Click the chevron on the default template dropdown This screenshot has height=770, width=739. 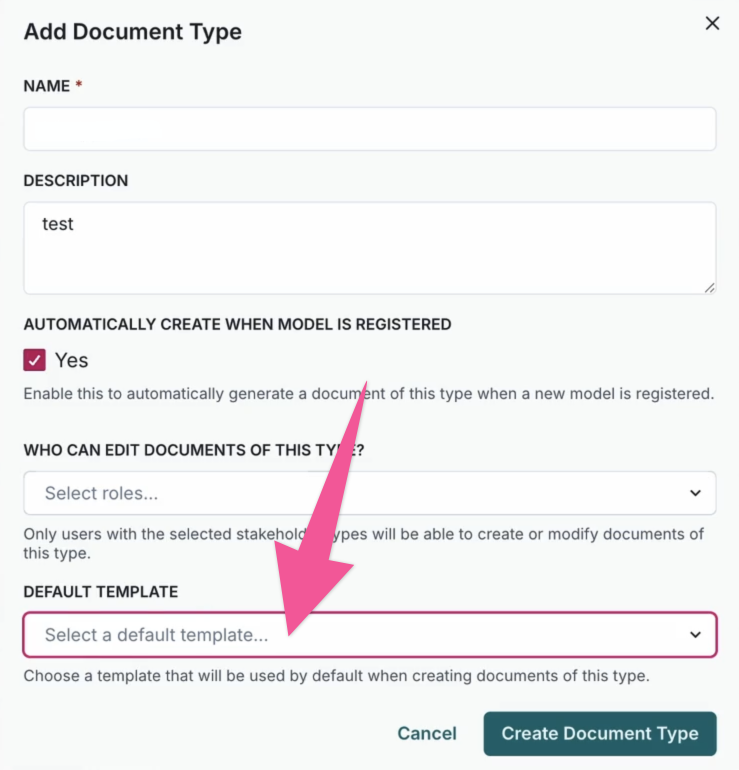pos(696,635)
